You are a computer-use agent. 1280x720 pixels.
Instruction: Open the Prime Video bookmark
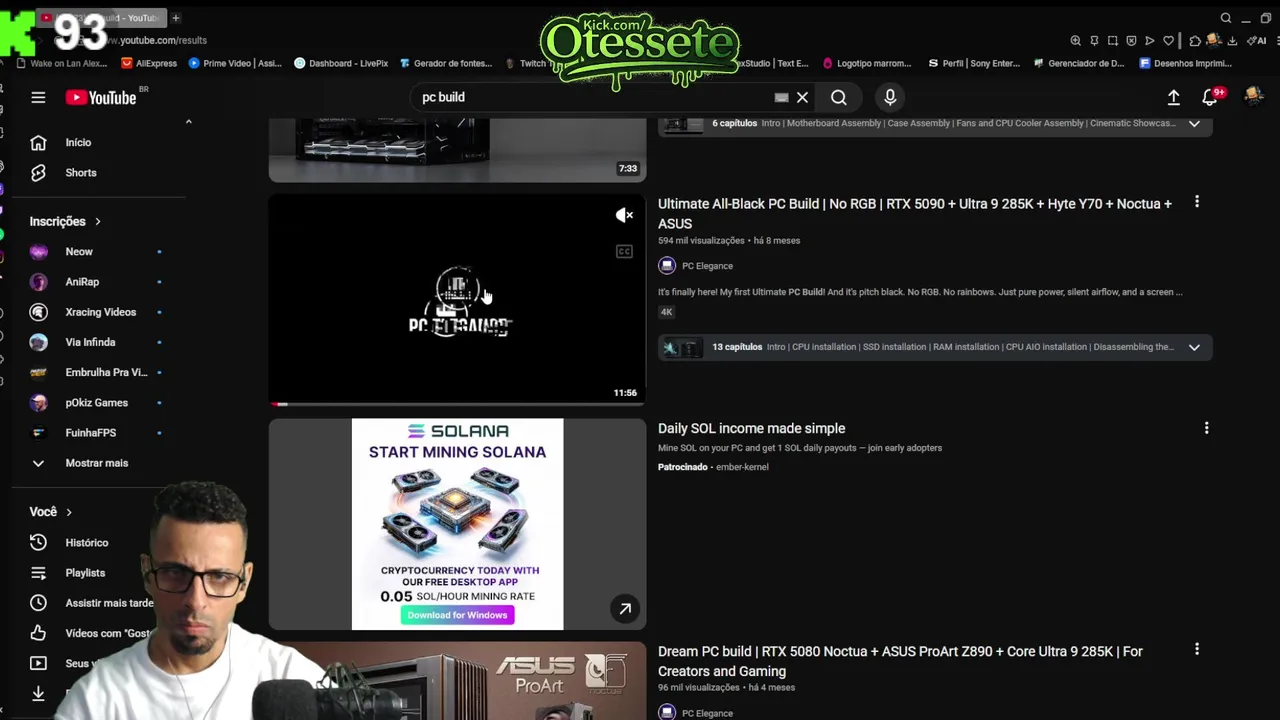[x=236, y=63]
